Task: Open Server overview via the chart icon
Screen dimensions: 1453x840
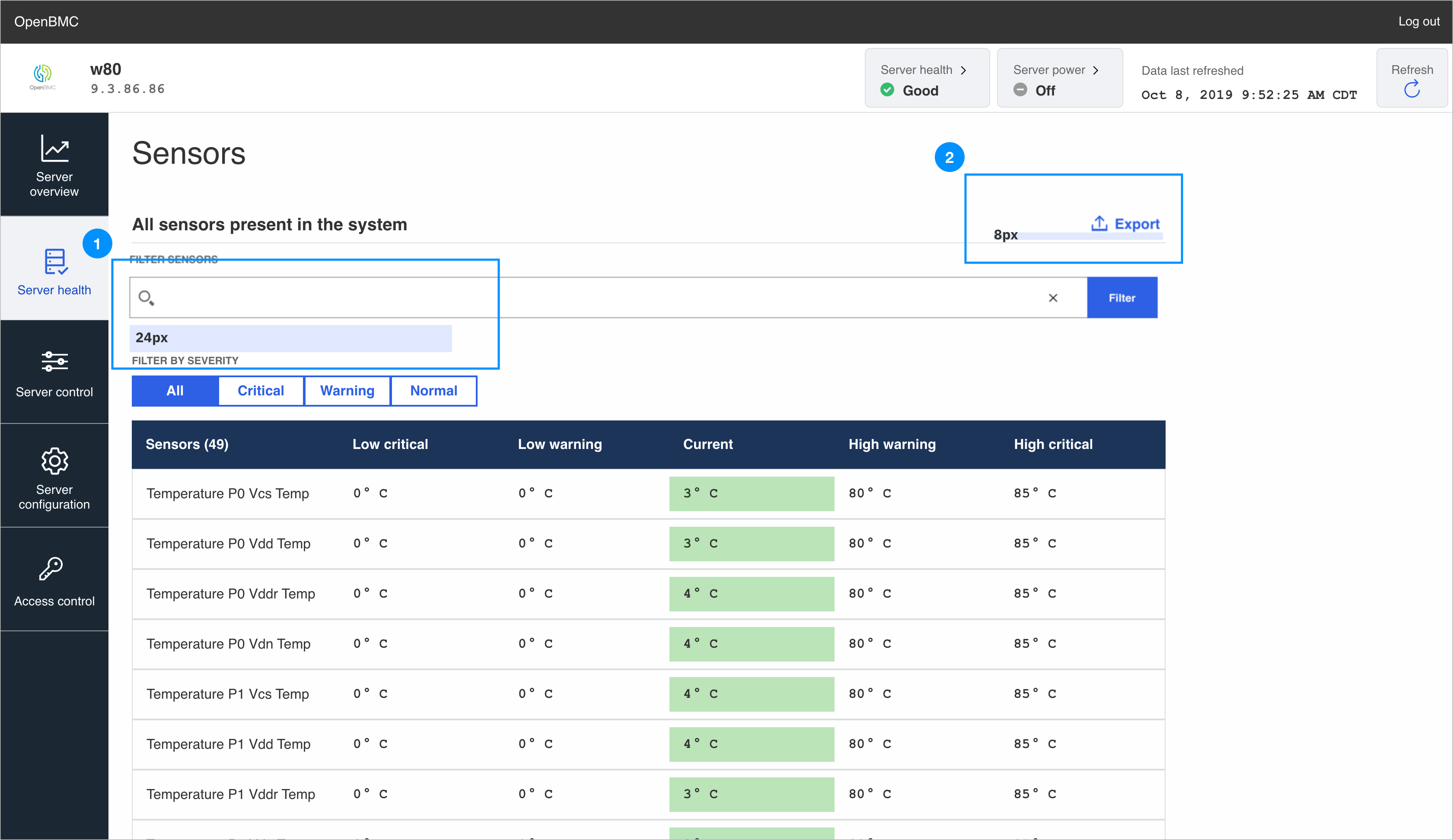Action: point(54,149)
